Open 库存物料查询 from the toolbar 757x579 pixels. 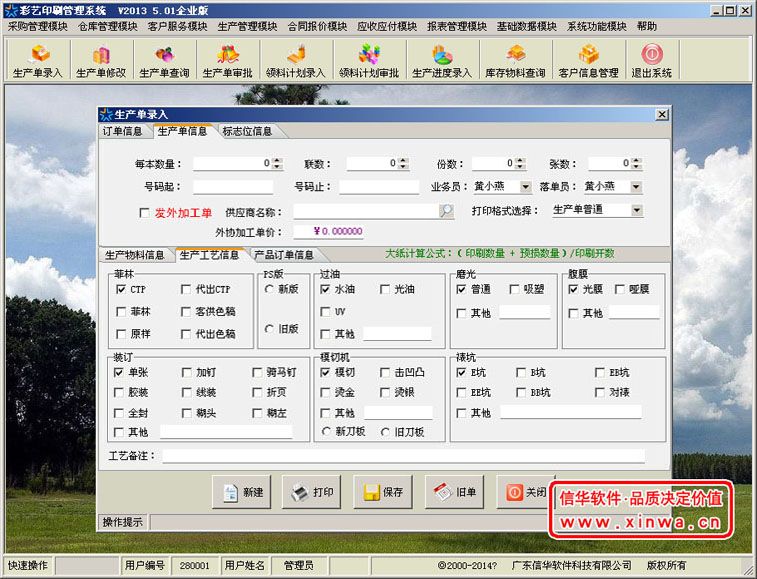click(x=515, y=60)
